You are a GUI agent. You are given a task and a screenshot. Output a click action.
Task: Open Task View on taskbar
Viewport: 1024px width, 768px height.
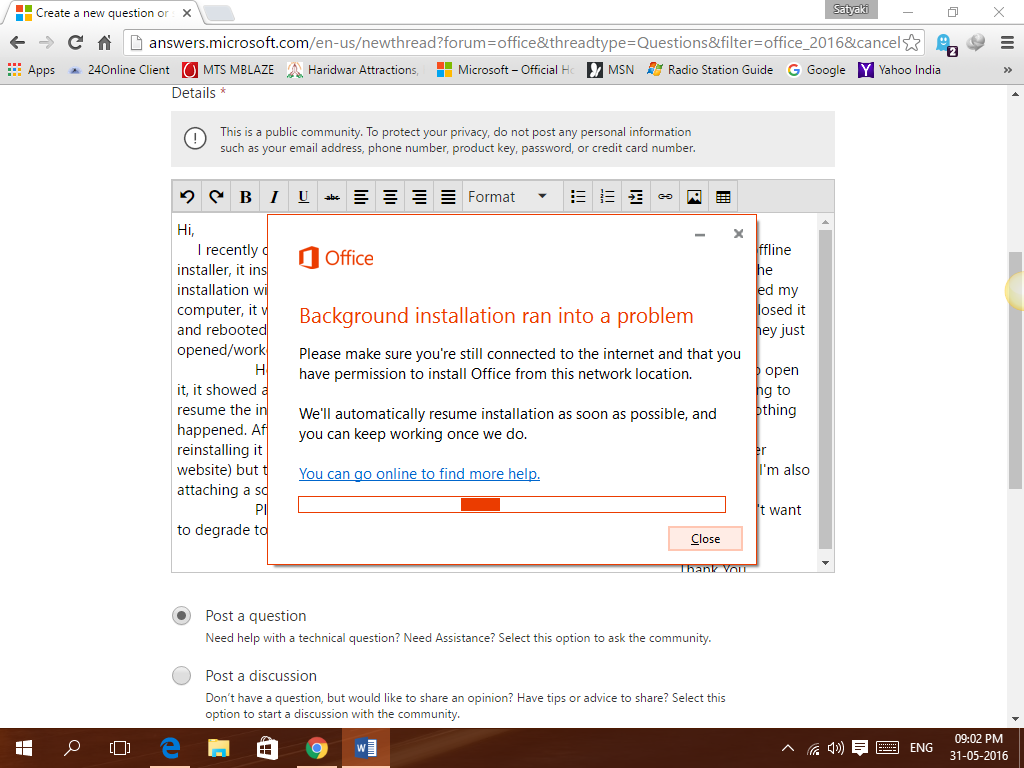point(120,748)
